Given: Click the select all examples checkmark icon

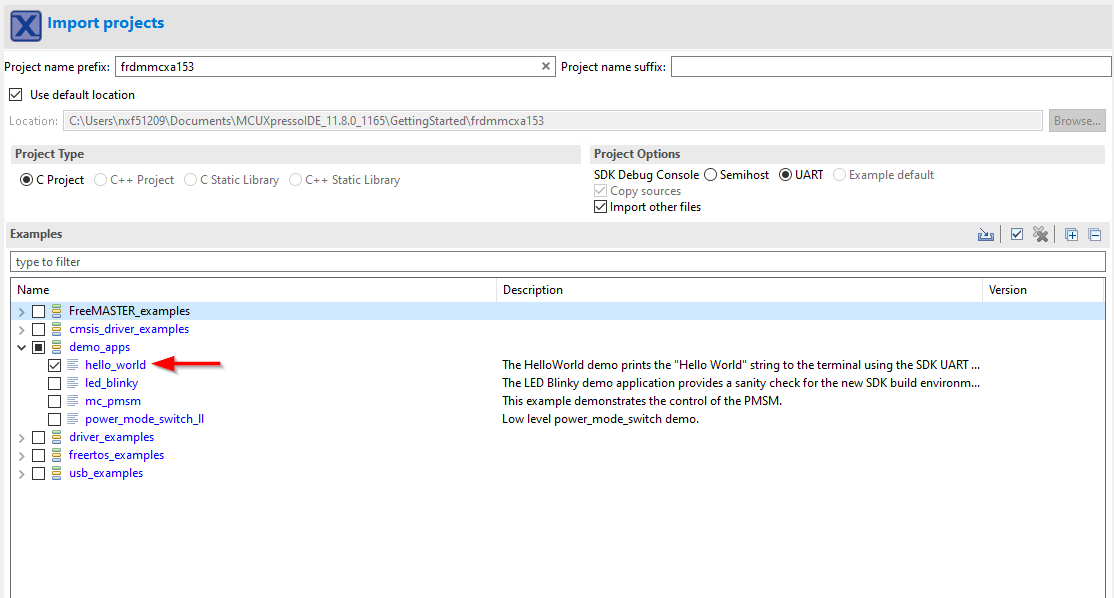Looking at the screenshot, I should pos(1017,235).
